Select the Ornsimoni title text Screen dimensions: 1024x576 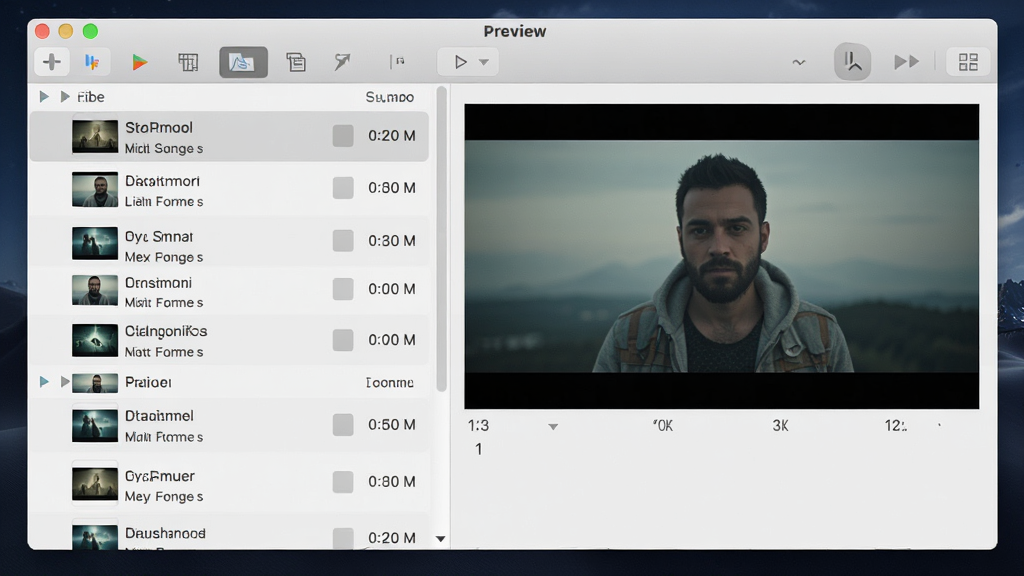point(158,283)
